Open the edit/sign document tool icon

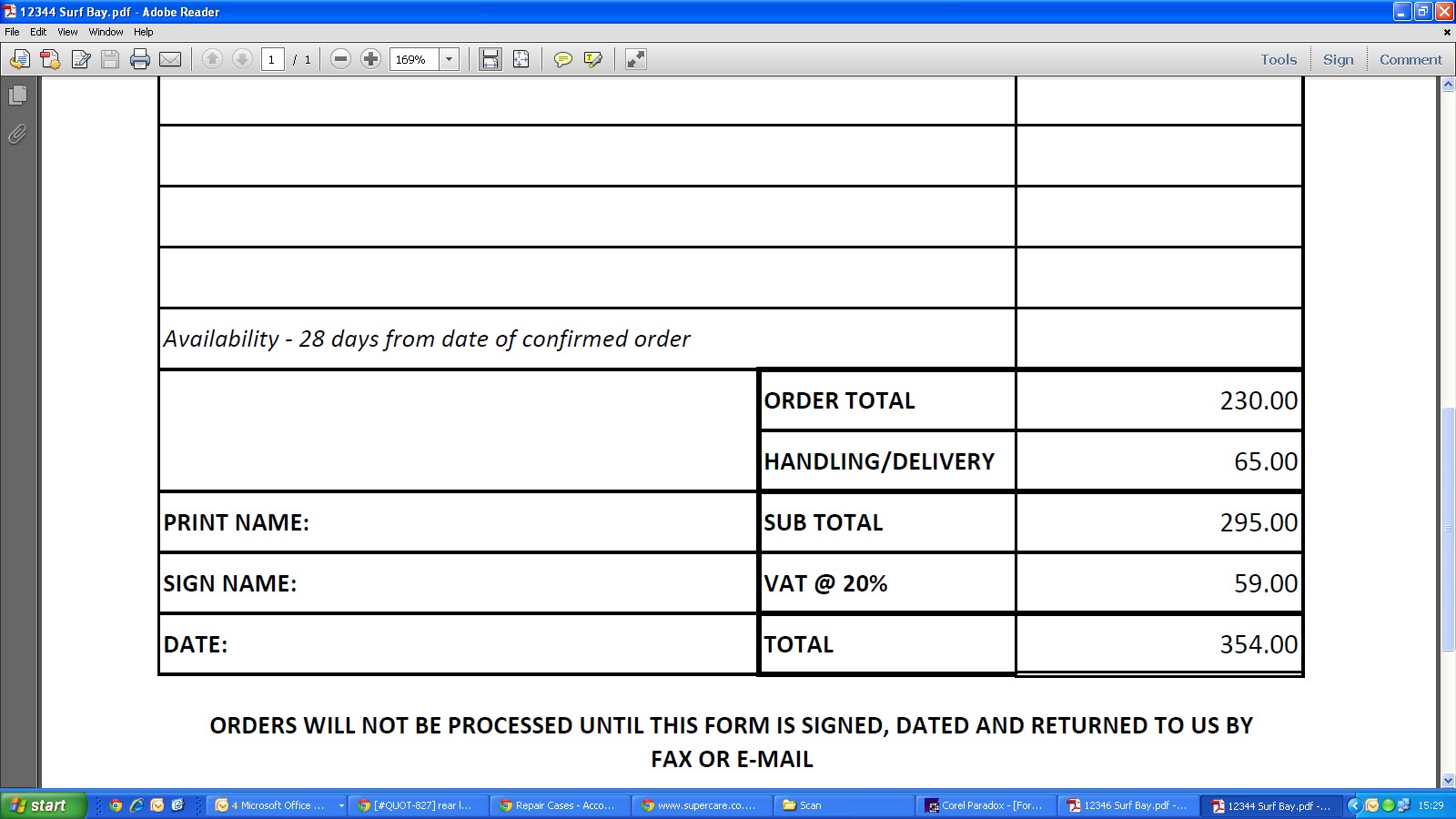coord(80,59)
